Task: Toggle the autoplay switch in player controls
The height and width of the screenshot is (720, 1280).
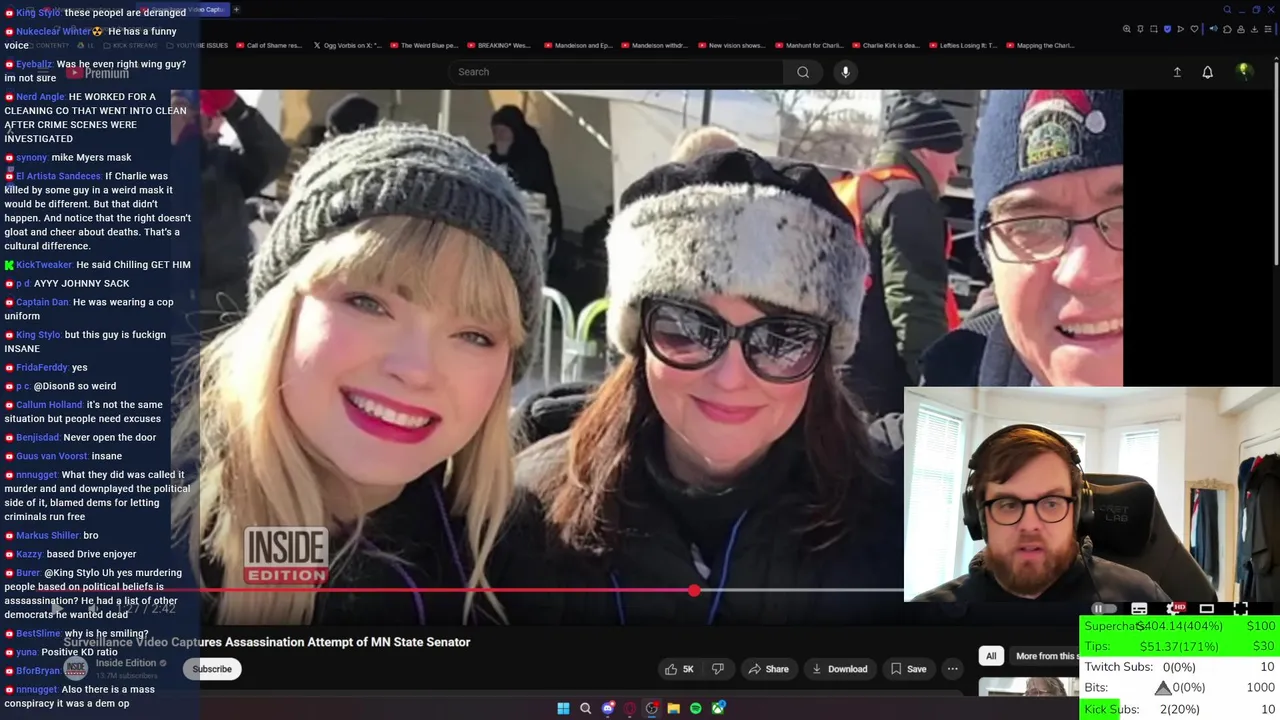Action: [x=1104, y=609]
